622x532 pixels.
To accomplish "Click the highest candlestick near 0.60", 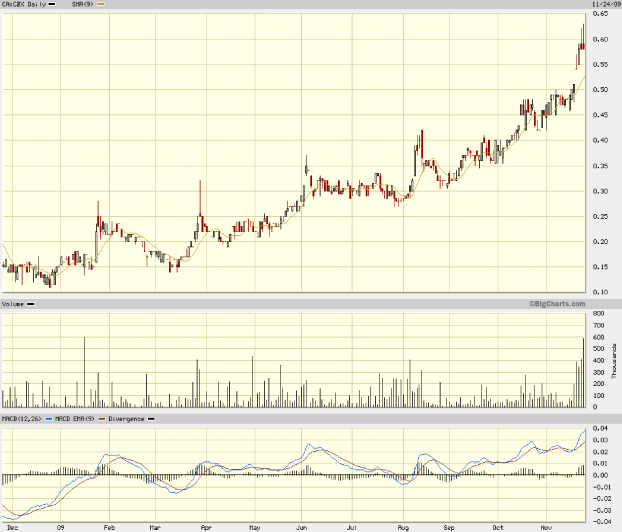I will coord(584,40).
